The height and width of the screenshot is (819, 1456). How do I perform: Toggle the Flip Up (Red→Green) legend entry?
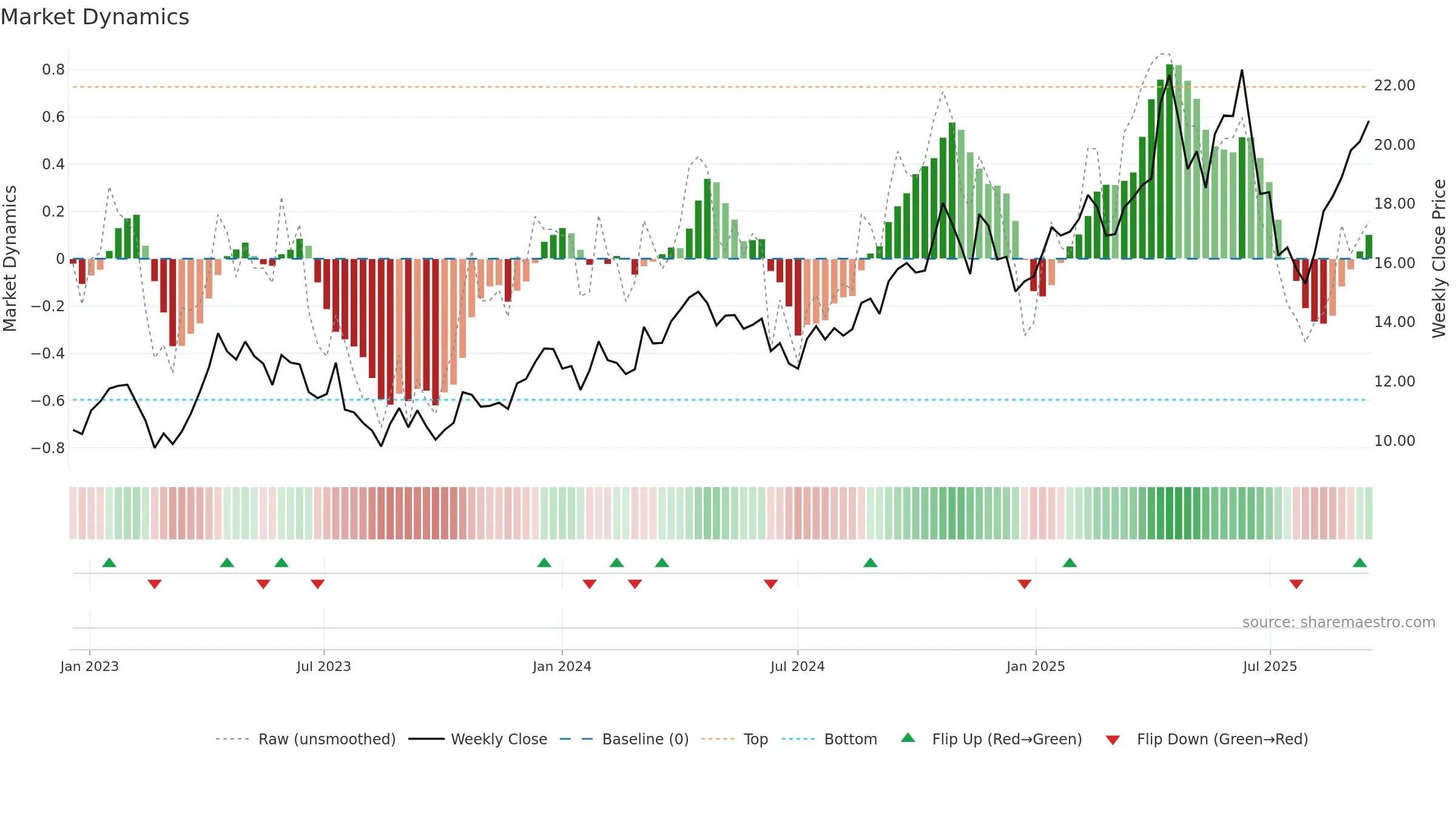tap(991, 739)
